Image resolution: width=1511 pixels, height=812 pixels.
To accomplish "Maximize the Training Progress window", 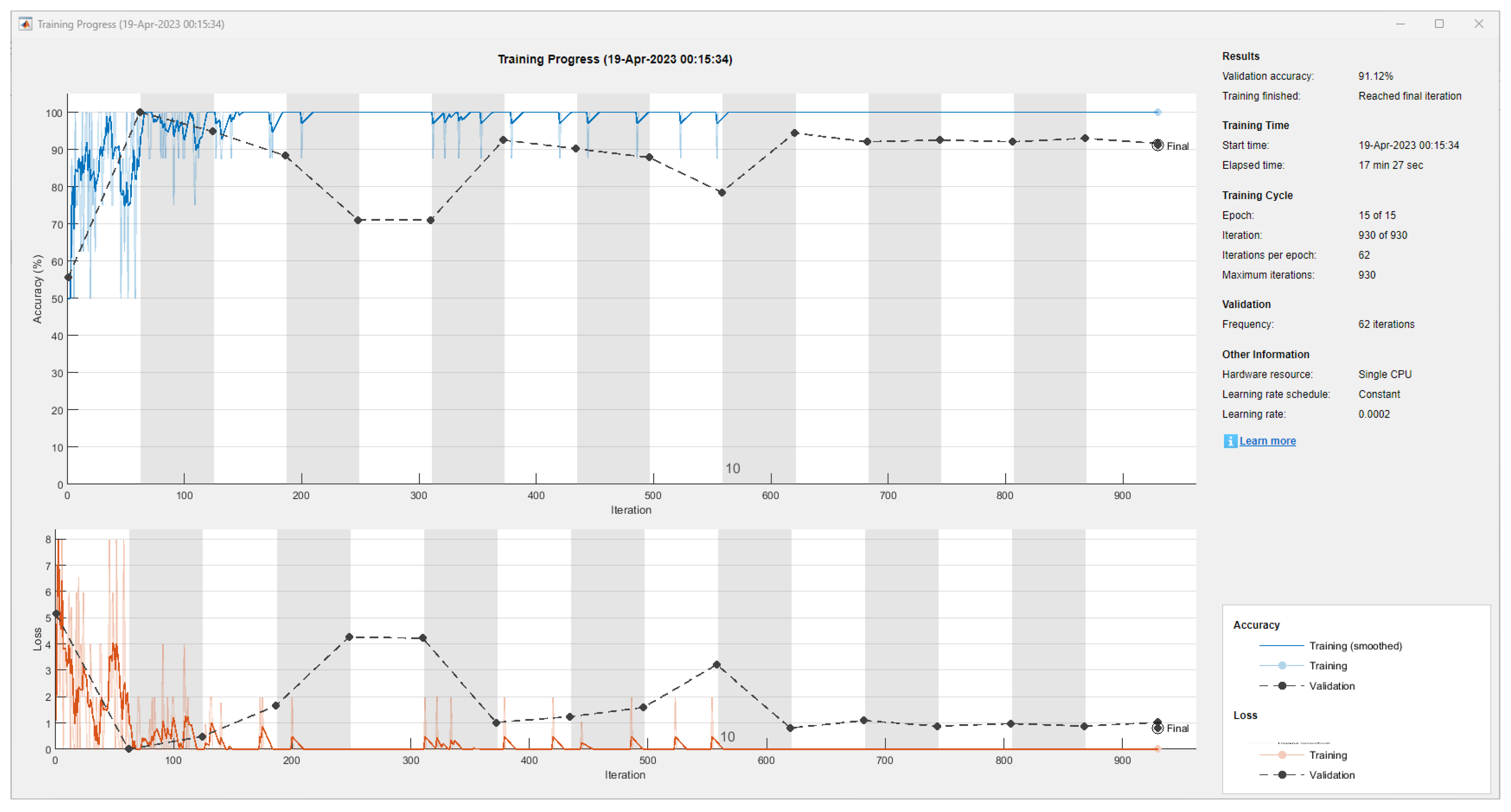I will pos(1439,24).
